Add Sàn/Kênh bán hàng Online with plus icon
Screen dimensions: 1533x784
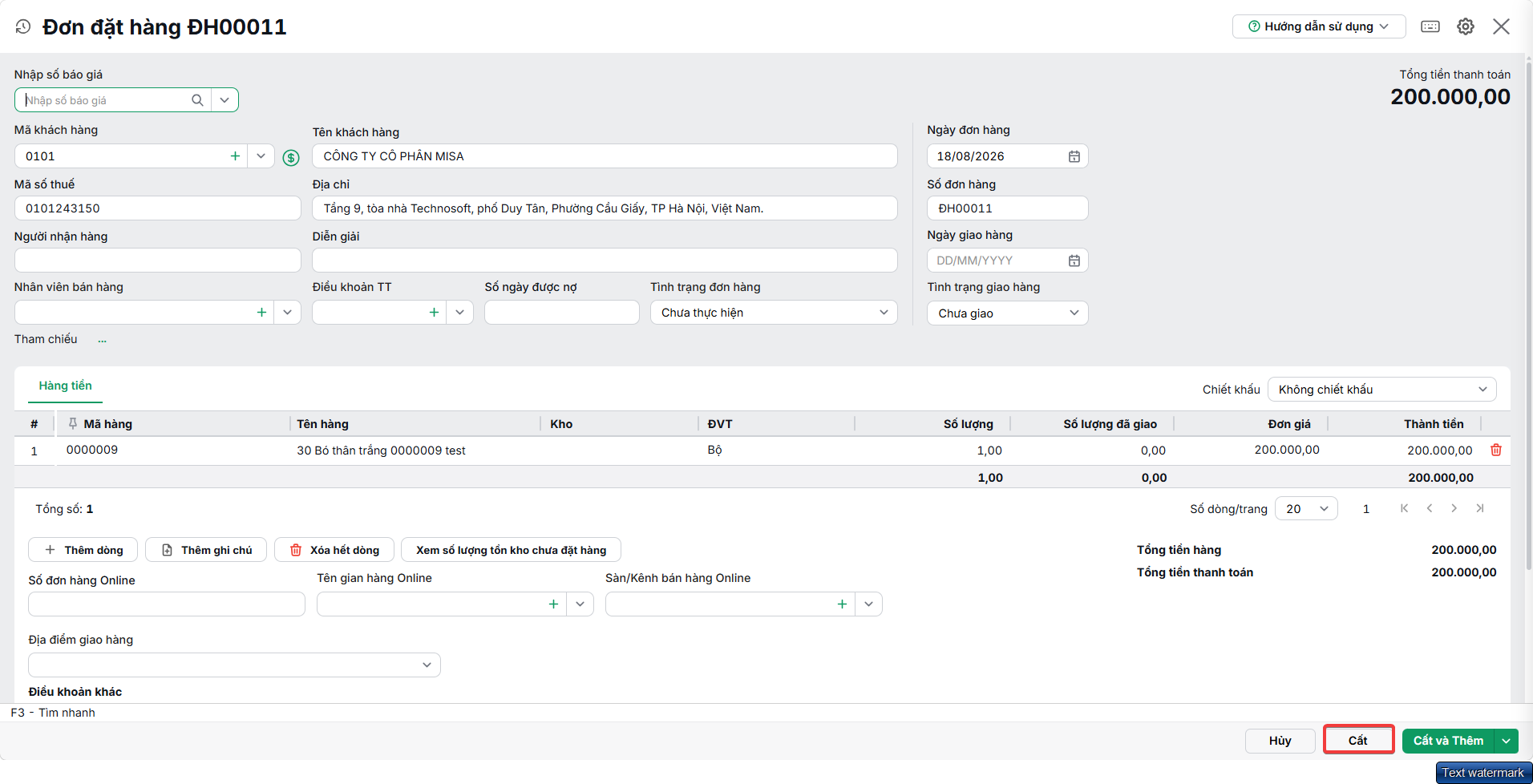pyautogui.click(x=842, y=604)
